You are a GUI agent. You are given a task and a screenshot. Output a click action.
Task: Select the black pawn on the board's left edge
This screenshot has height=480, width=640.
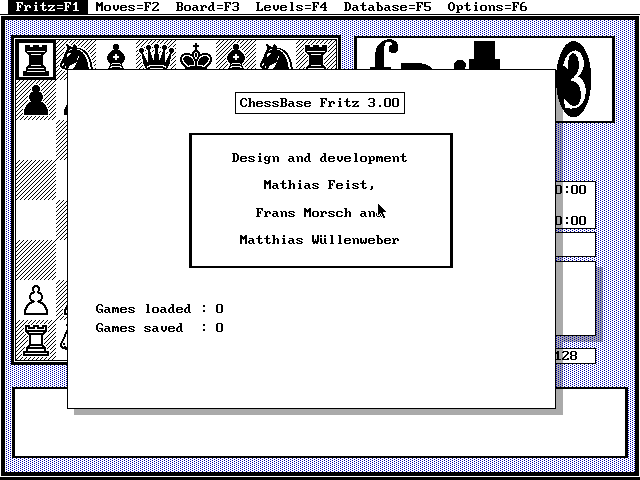[x=36, y=100]
